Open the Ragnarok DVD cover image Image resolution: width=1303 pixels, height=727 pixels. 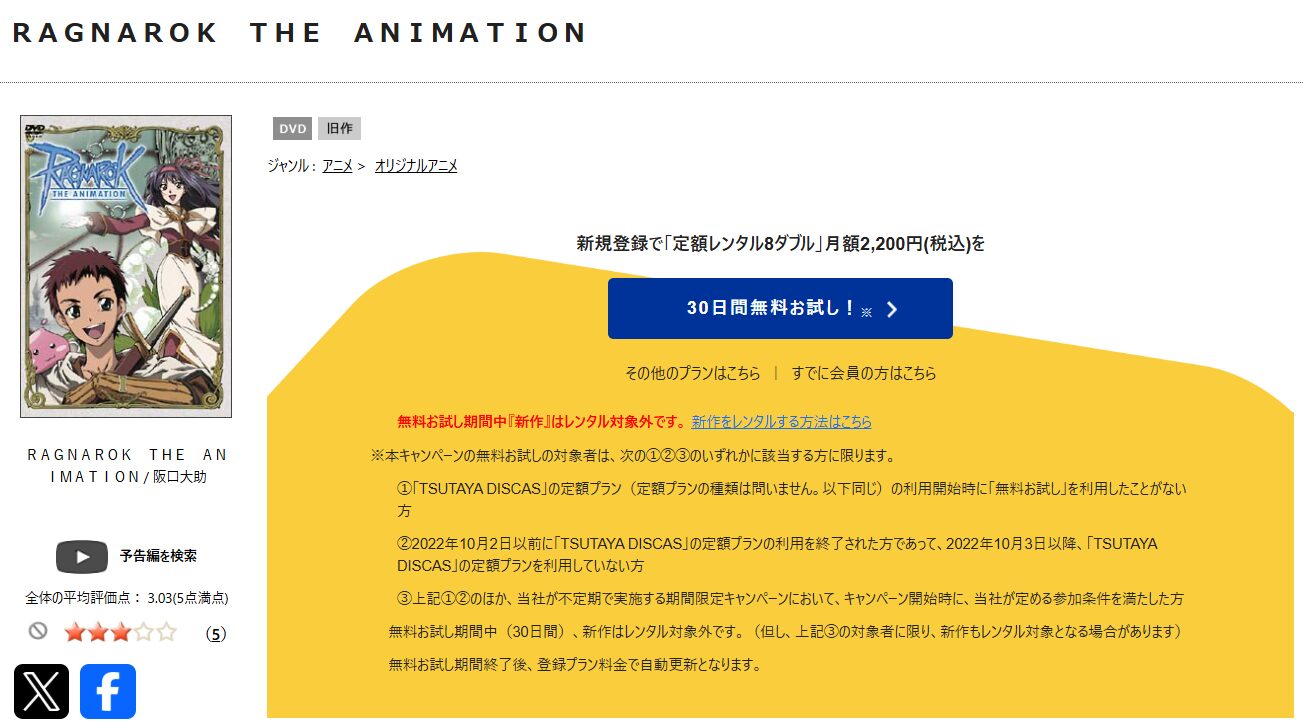126,266
